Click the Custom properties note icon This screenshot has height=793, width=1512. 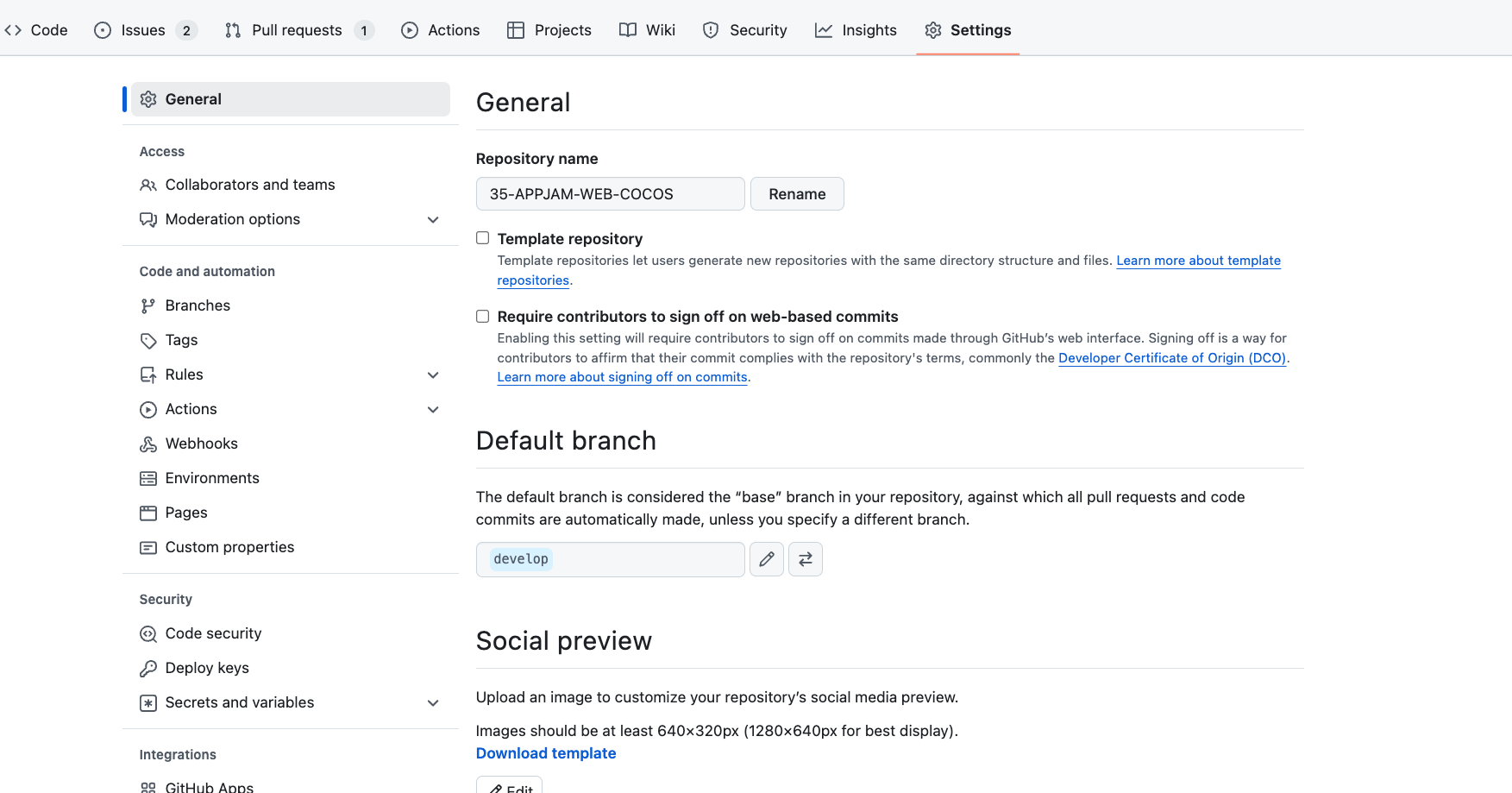point(148,547)
